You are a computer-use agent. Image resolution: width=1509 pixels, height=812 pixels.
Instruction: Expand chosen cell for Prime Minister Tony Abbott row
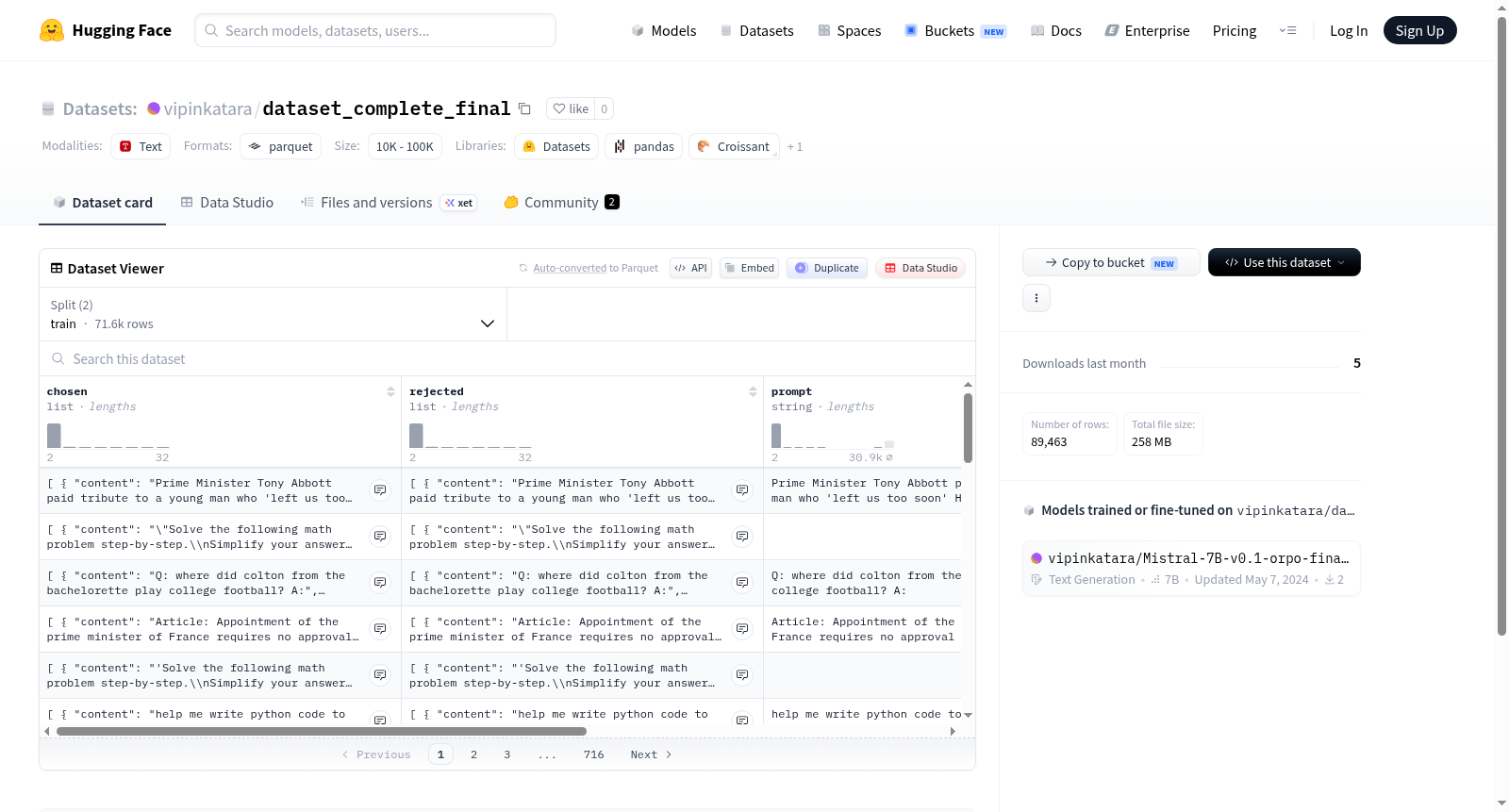pyautogui.click(x=380, y=490)
